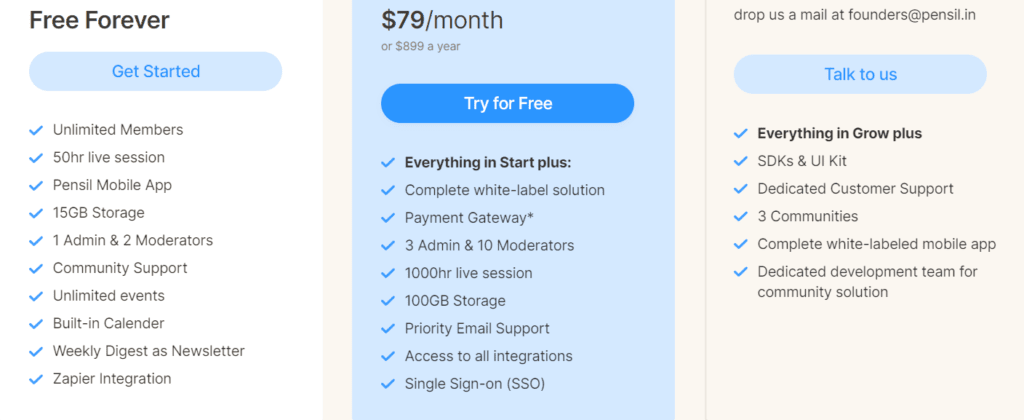This screenshot has height=420, width=1024.
Task: Click checkmark beside Built-in Calender
Action: coord(36,324)
